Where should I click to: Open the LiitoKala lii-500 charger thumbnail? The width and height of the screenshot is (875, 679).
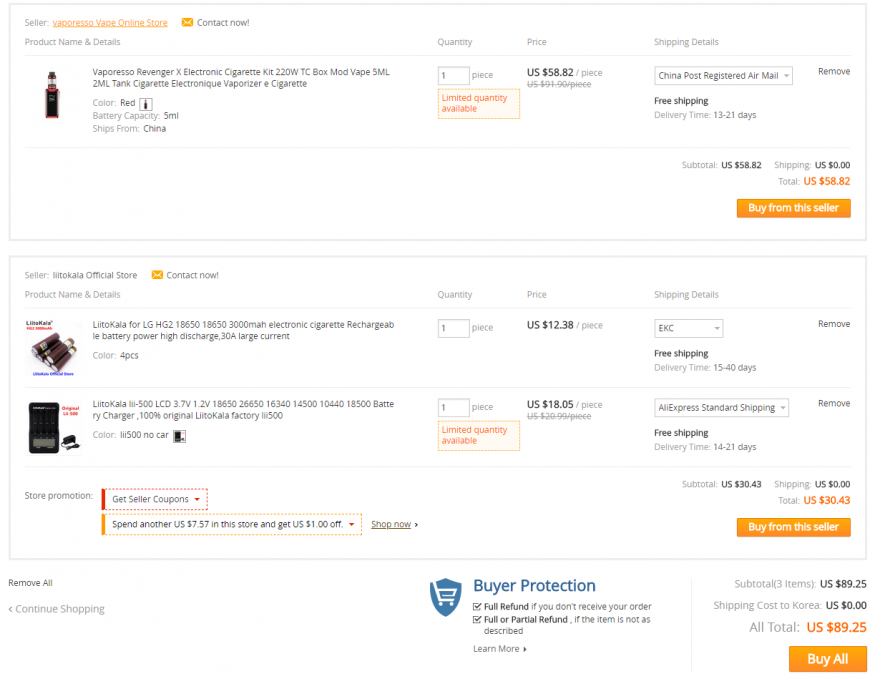54,427
